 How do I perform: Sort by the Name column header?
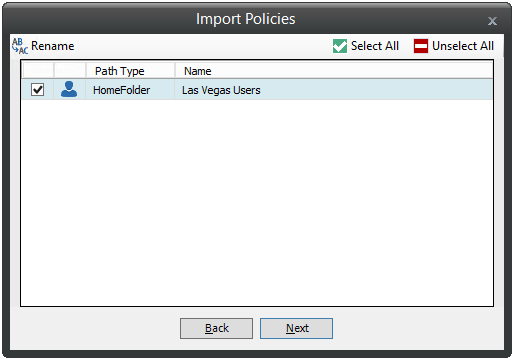pyautogui.click(x=334, y=71)
